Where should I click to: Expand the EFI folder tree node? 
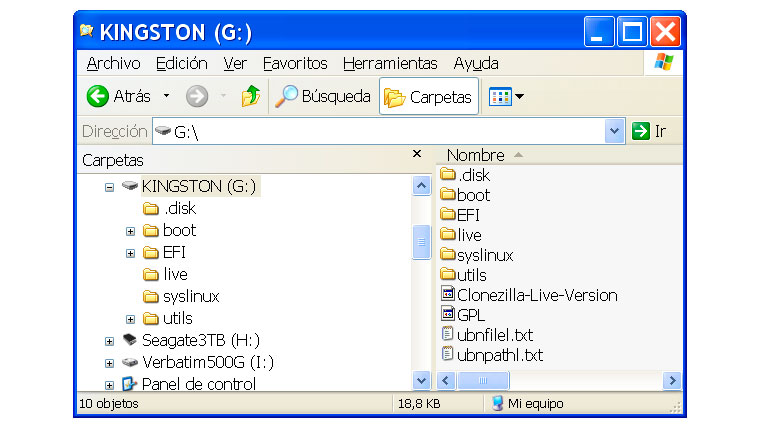click(x=130, y=253)
